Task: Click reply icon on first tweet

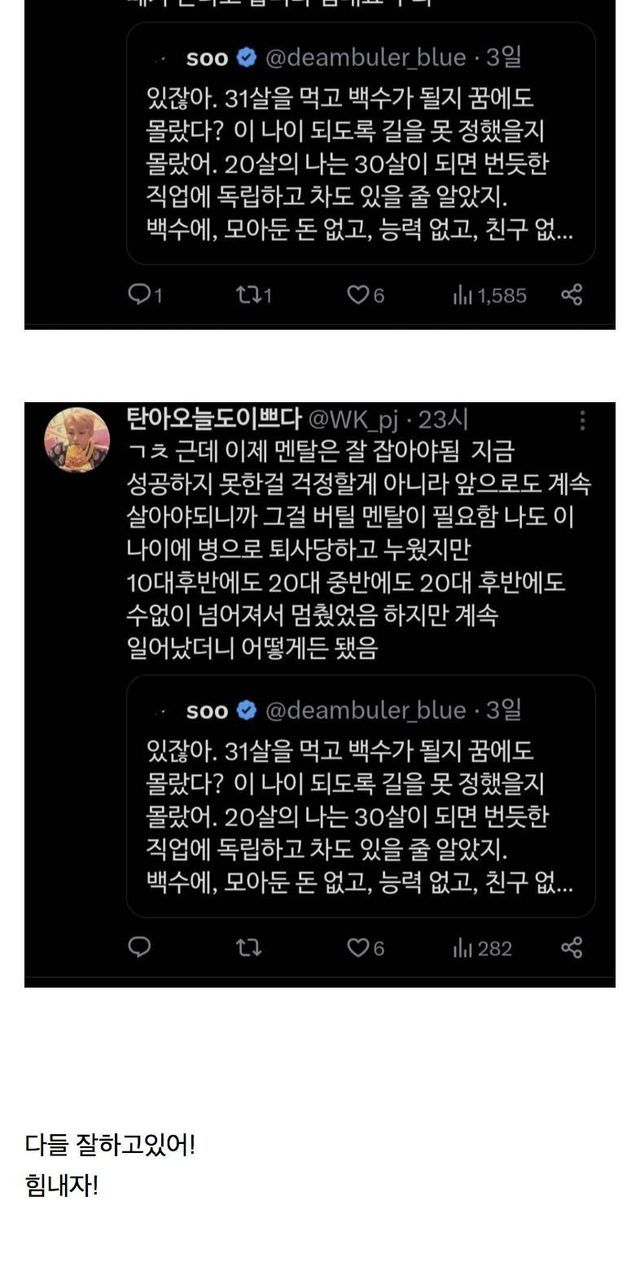Action: click(147, 295)
